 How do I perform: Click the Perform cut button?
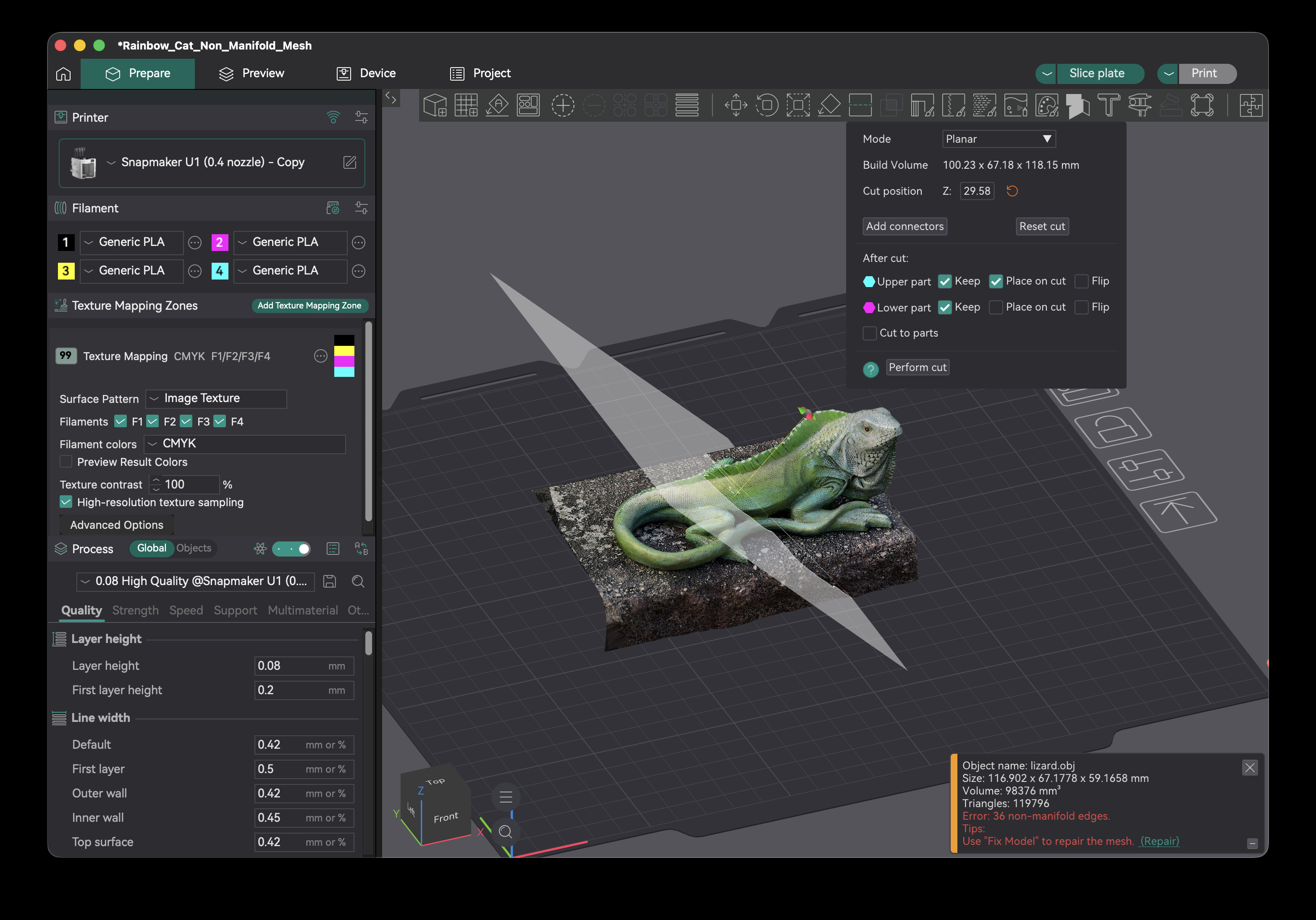[x=917, y=367]
